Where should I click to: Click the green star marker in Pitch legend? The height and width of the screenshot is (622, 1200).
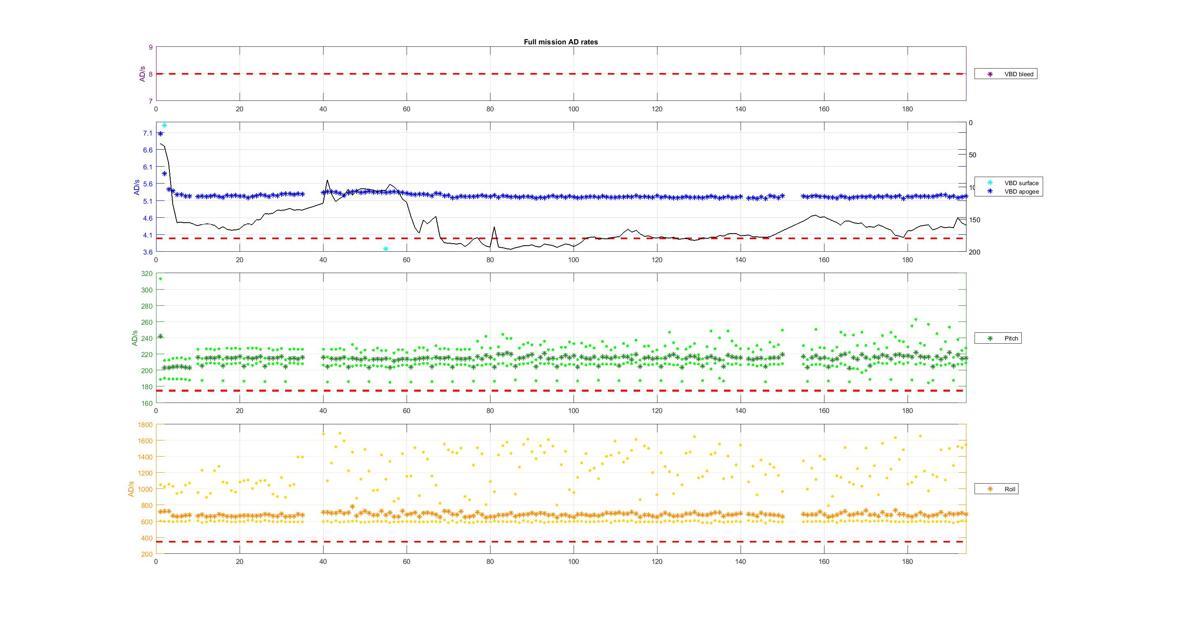click(x=990, y=338)
